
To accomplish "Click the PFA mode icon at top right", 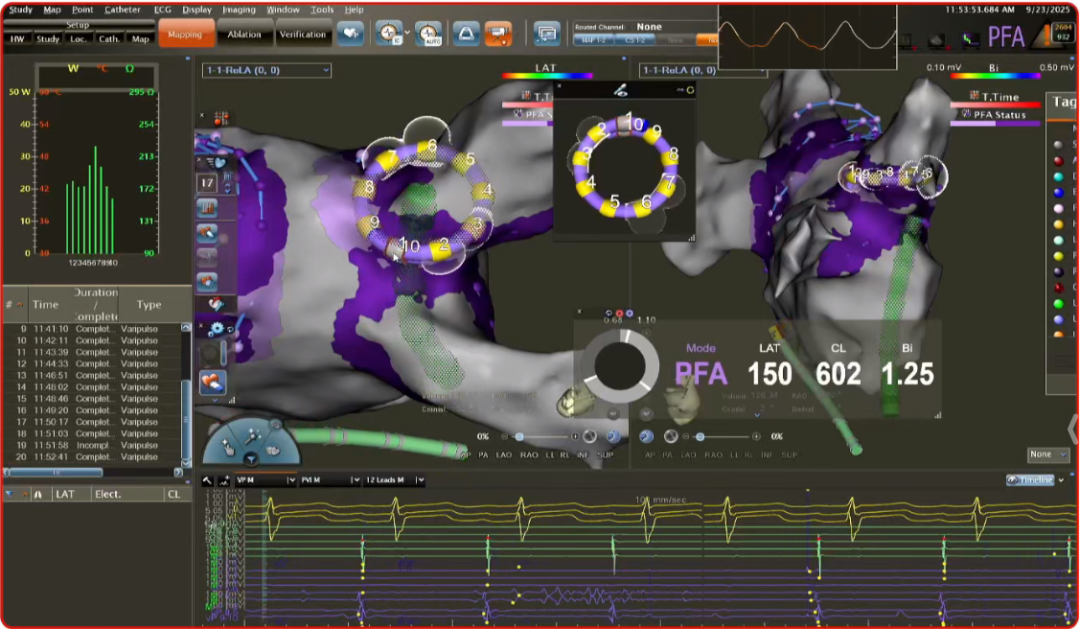I will click(x=1005, y=37).
